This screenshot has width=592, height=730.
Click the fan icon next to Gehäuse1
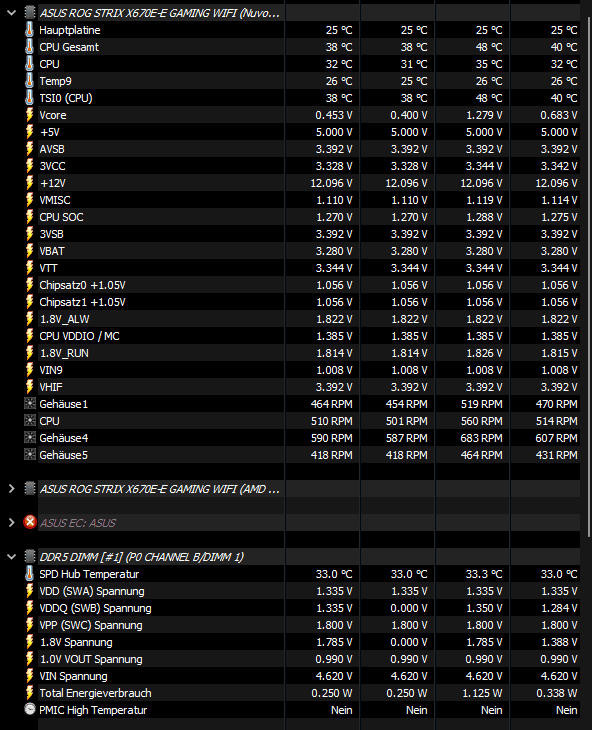click(30, 404)
